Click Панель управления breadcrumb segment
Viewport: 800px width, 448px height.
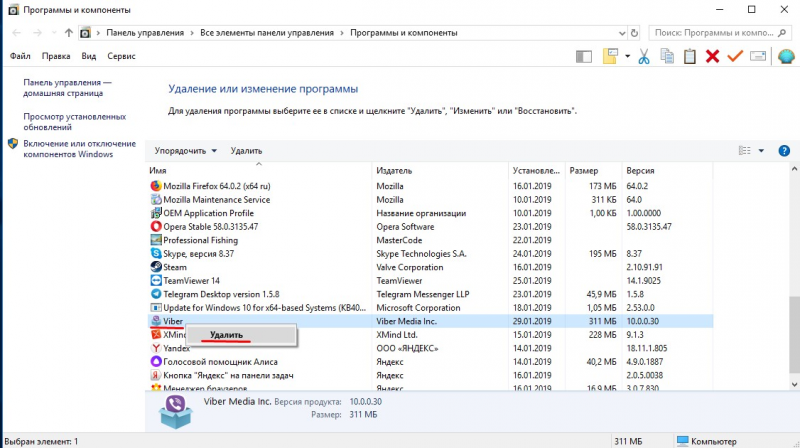[x=145, y=33]
